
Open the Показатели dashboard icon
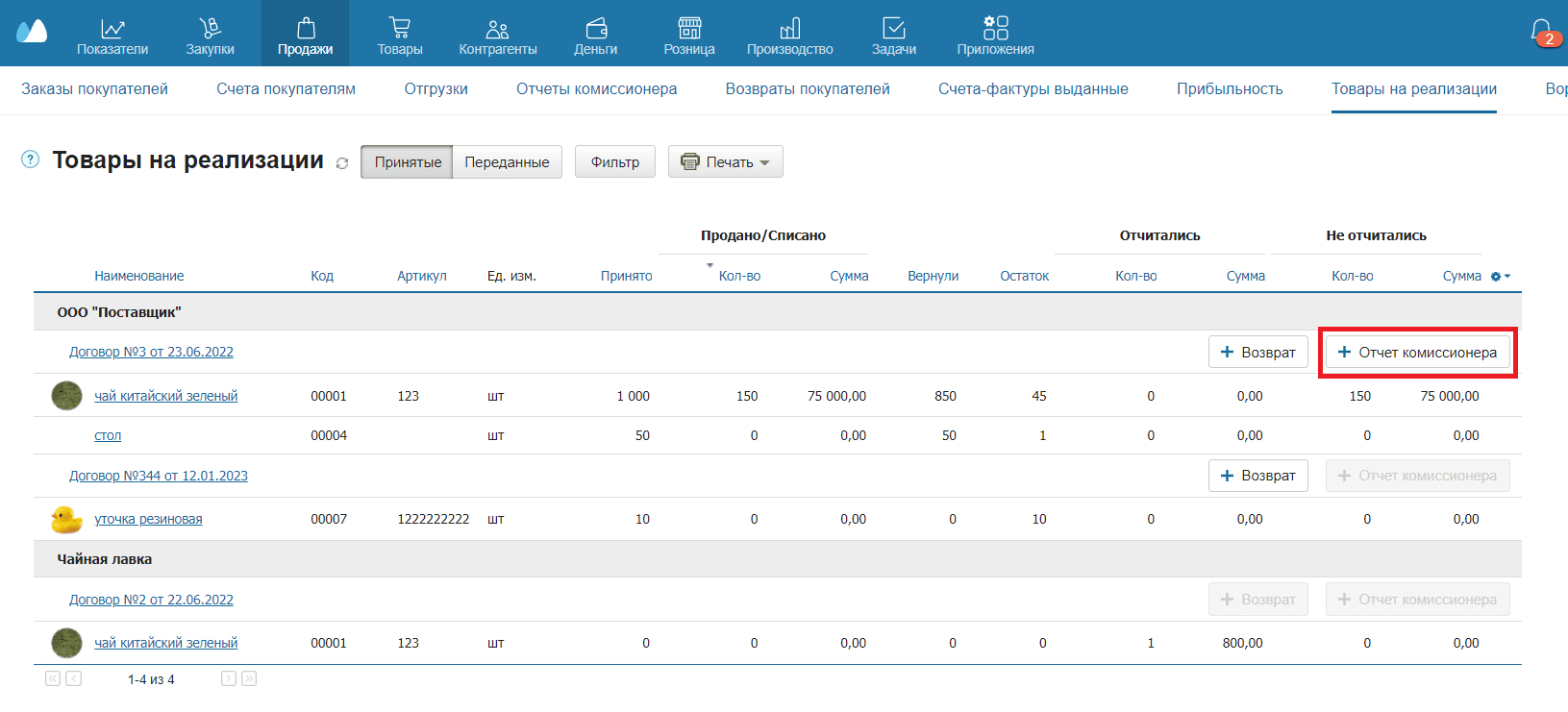(x=112, y=29)
